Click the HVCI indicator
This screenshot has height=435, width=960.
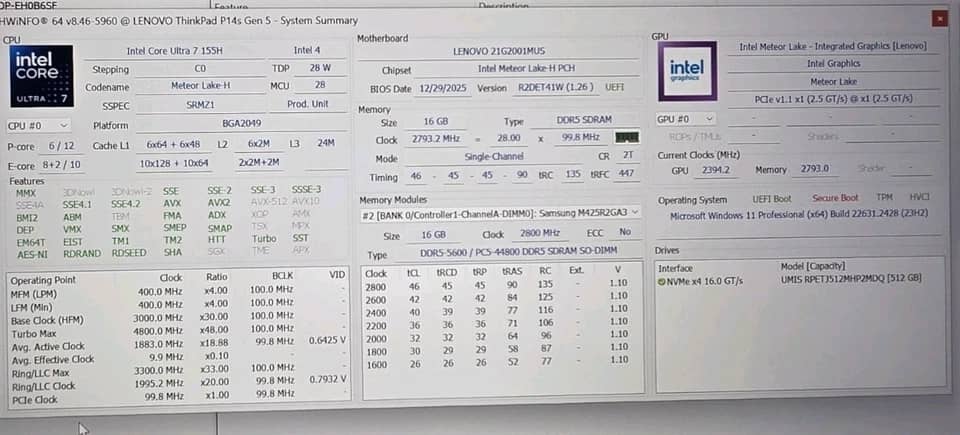pos(919,197)
